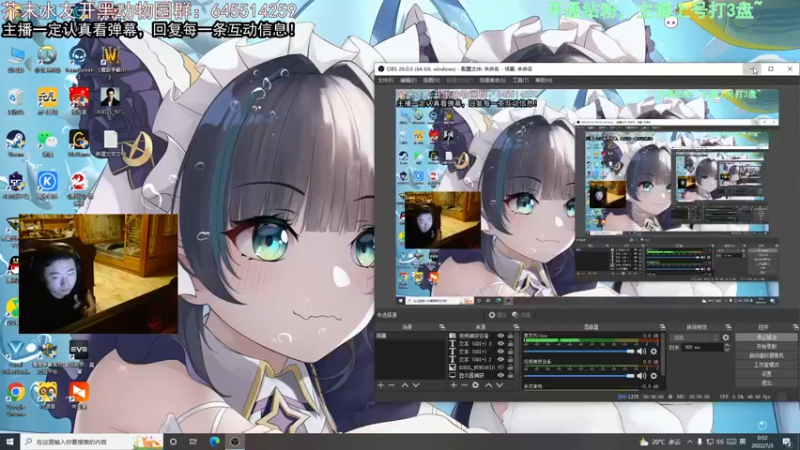The image size is (800, 450).
Task: Mute the 麦克风/Aux speaker icon in the mixer
Action: click(x=641, y=351)
